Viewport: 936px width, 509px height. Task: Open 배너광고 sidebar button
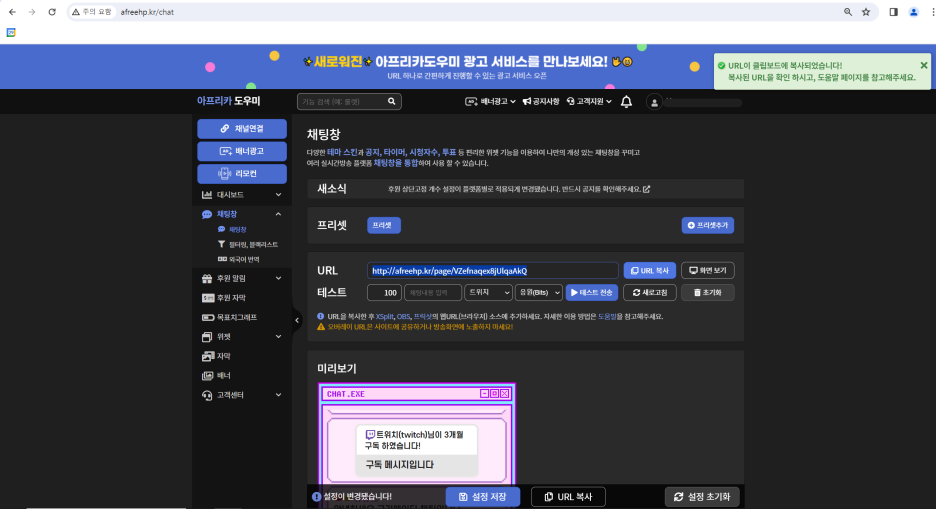pos(242,151)
